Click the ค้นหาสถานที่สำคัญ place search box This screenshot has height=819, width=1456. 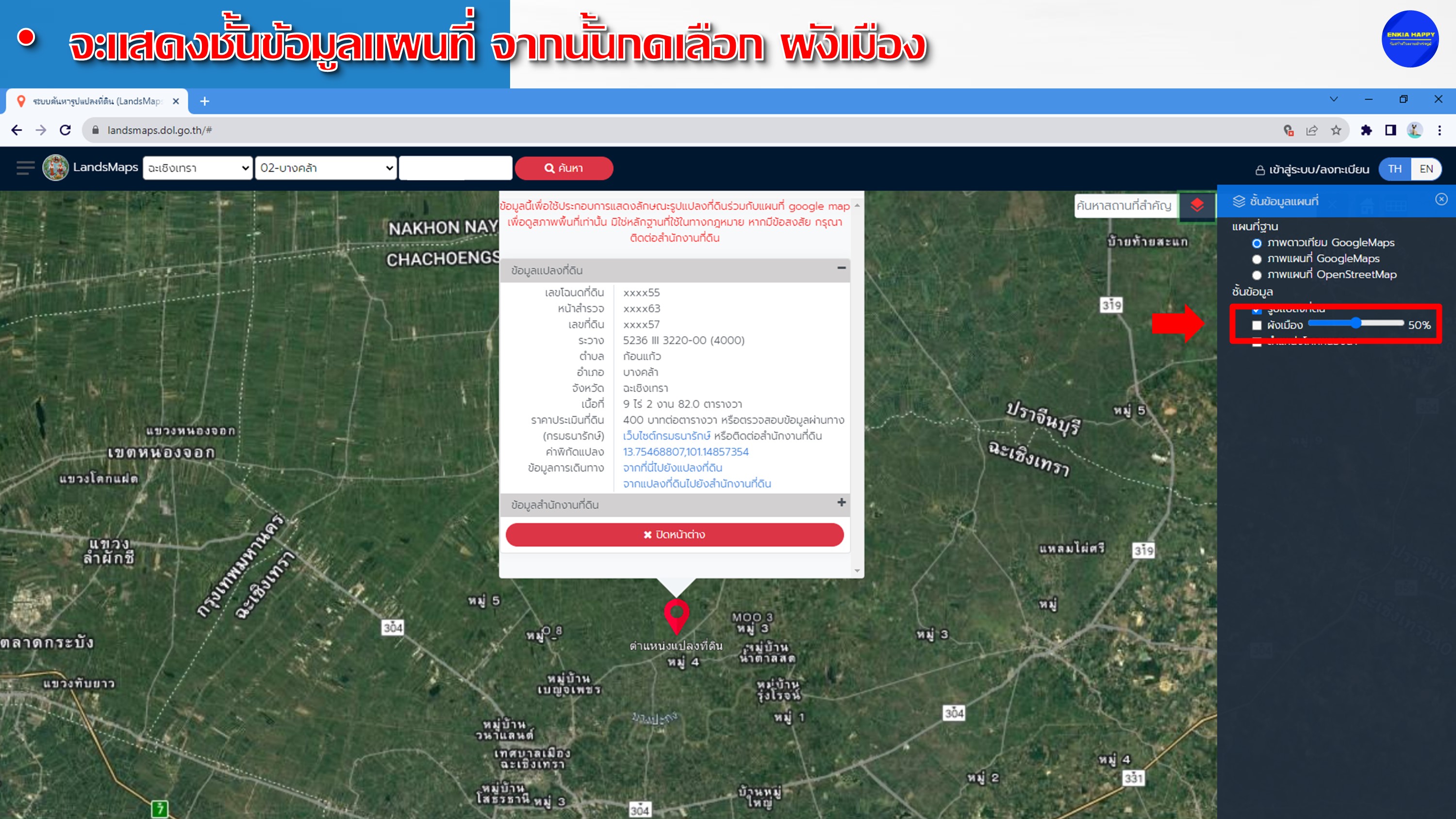point(1125,205)
